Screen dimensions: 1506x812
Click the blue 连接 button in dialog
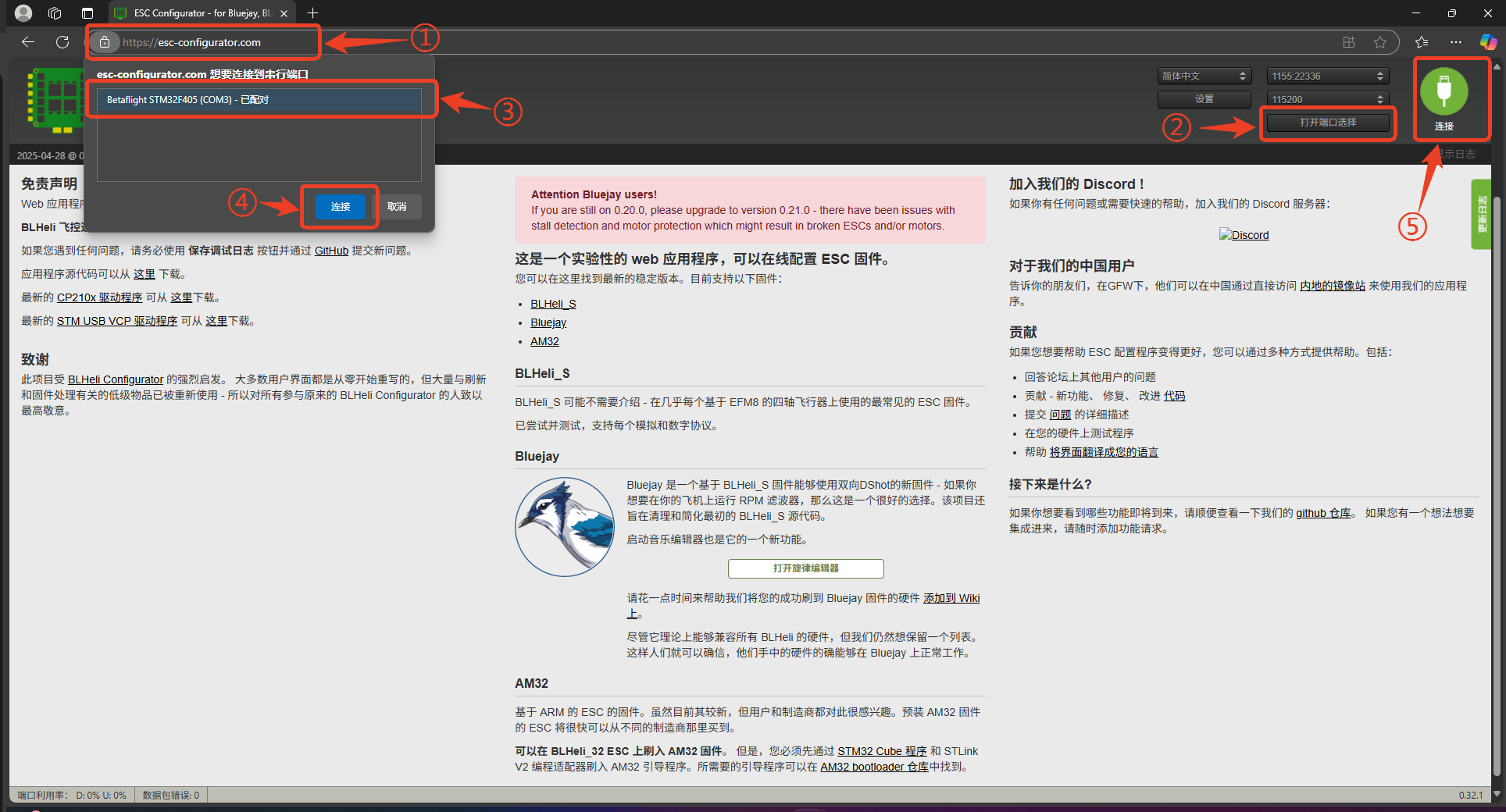pos(340,207)
